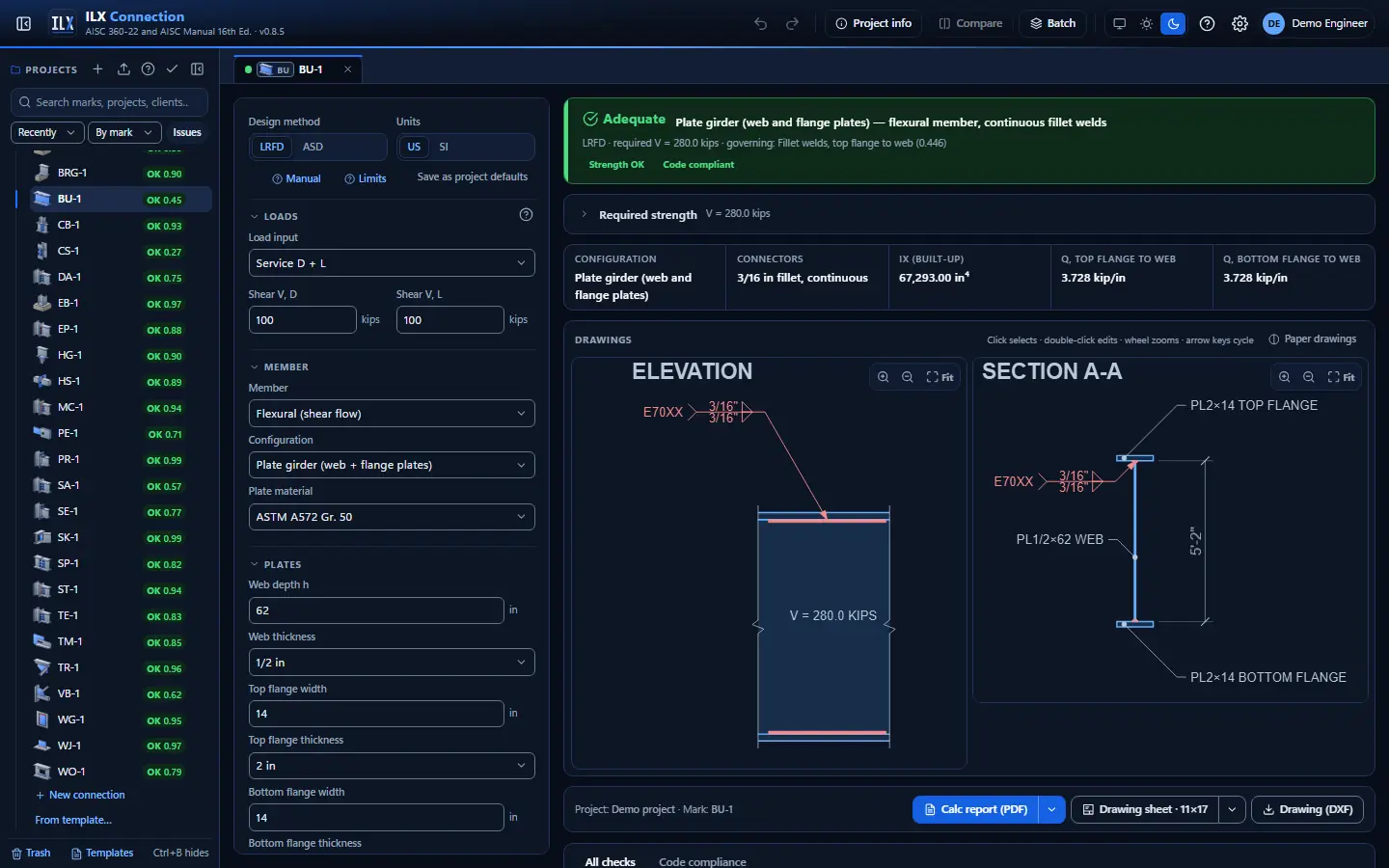
Task: Select VB-1 connection icon
Action: point(41,693)
